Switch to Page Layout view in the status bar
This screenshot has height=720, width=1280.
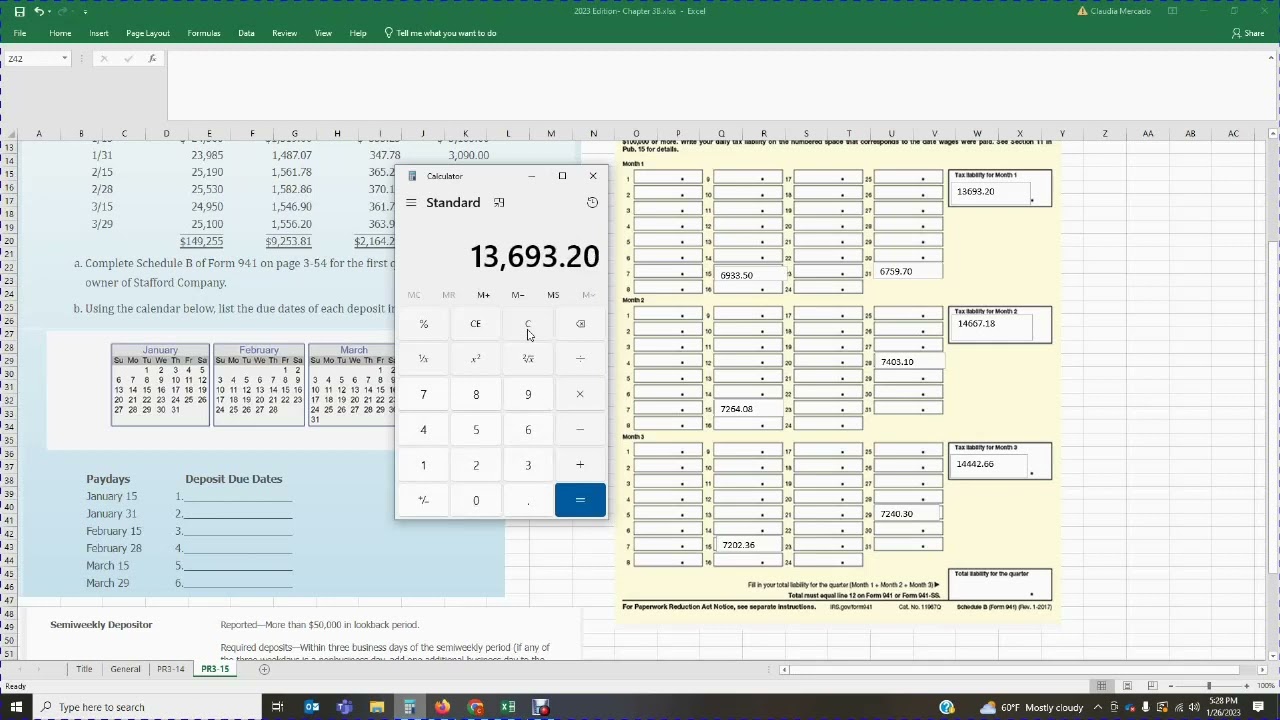[1127, 686]
